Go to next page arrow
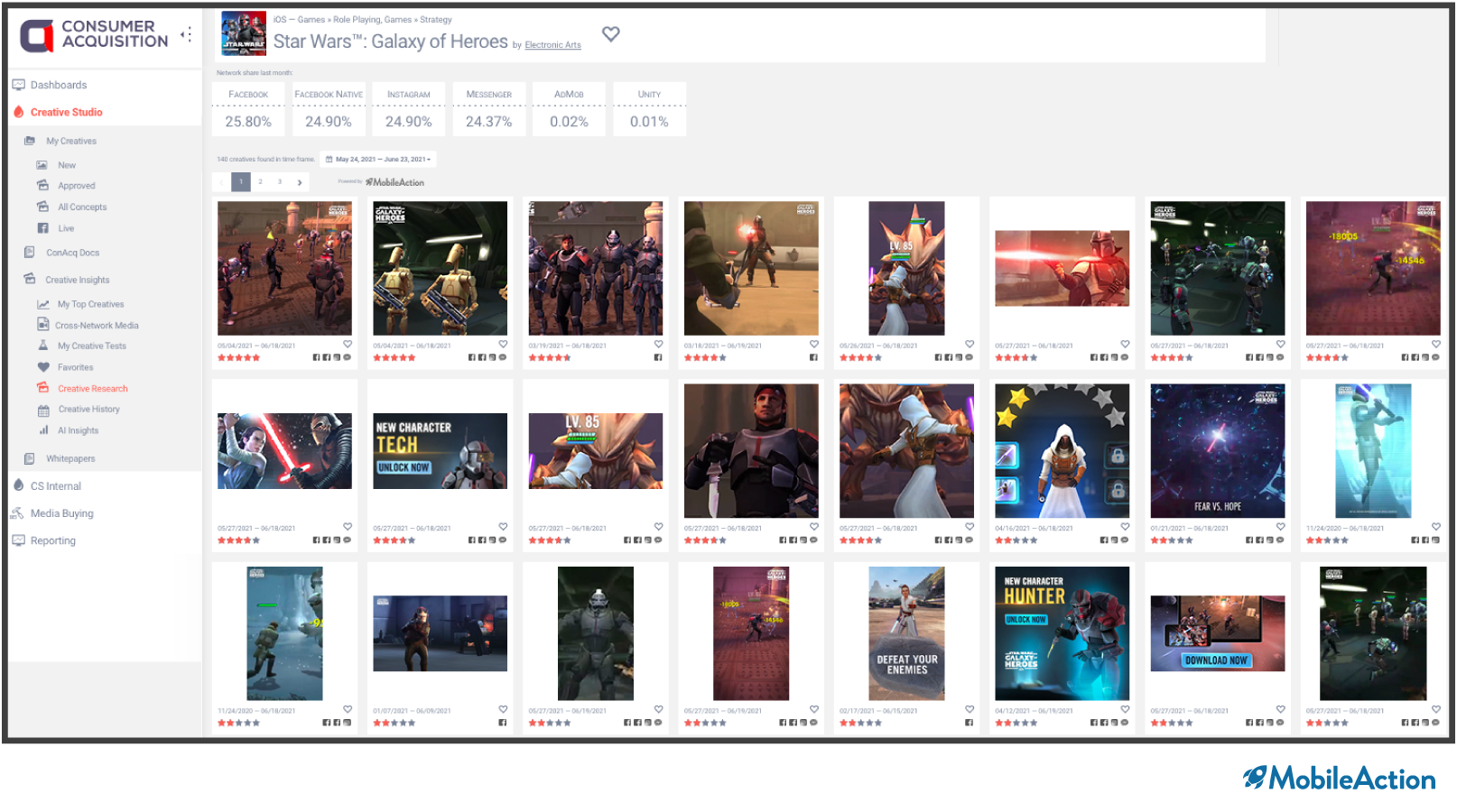1457x812 pixels. coord(300,182)
